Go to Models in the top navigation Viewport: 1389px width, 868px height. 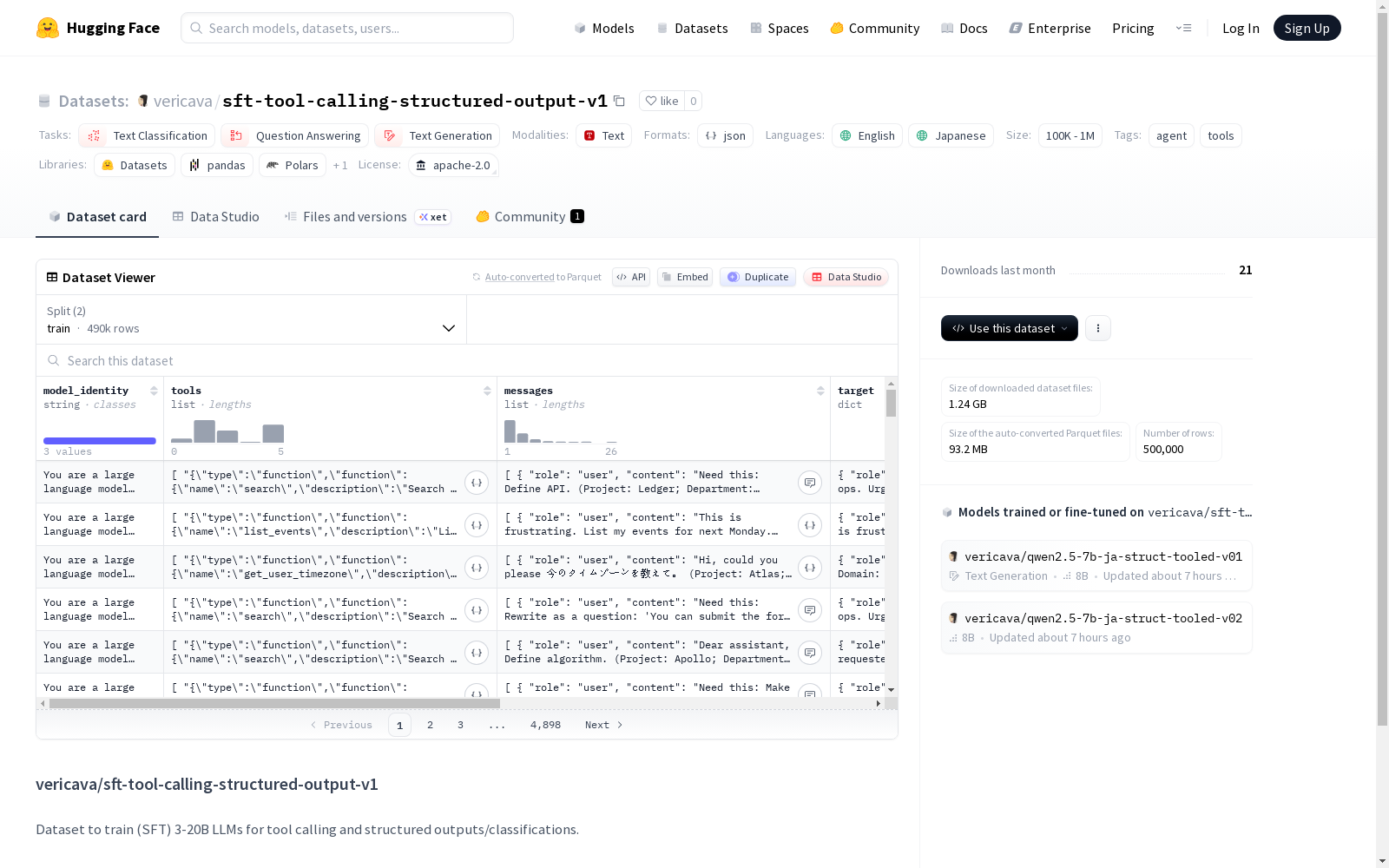point(604,28)
